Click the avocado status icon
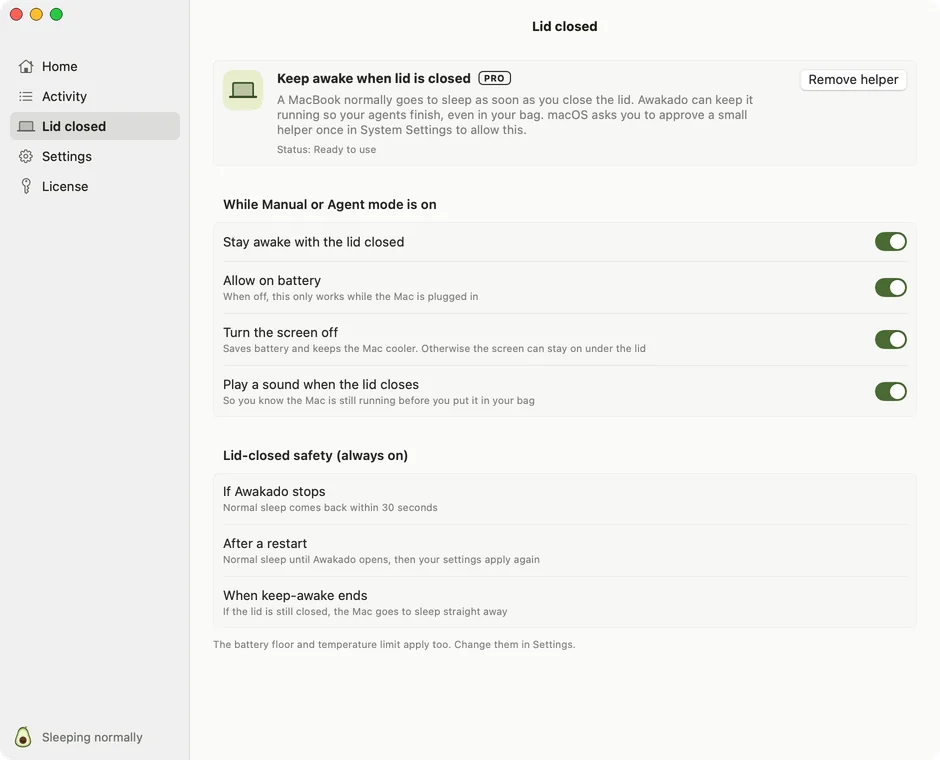This screenshot has height=760, width=940. coord(23,737)
